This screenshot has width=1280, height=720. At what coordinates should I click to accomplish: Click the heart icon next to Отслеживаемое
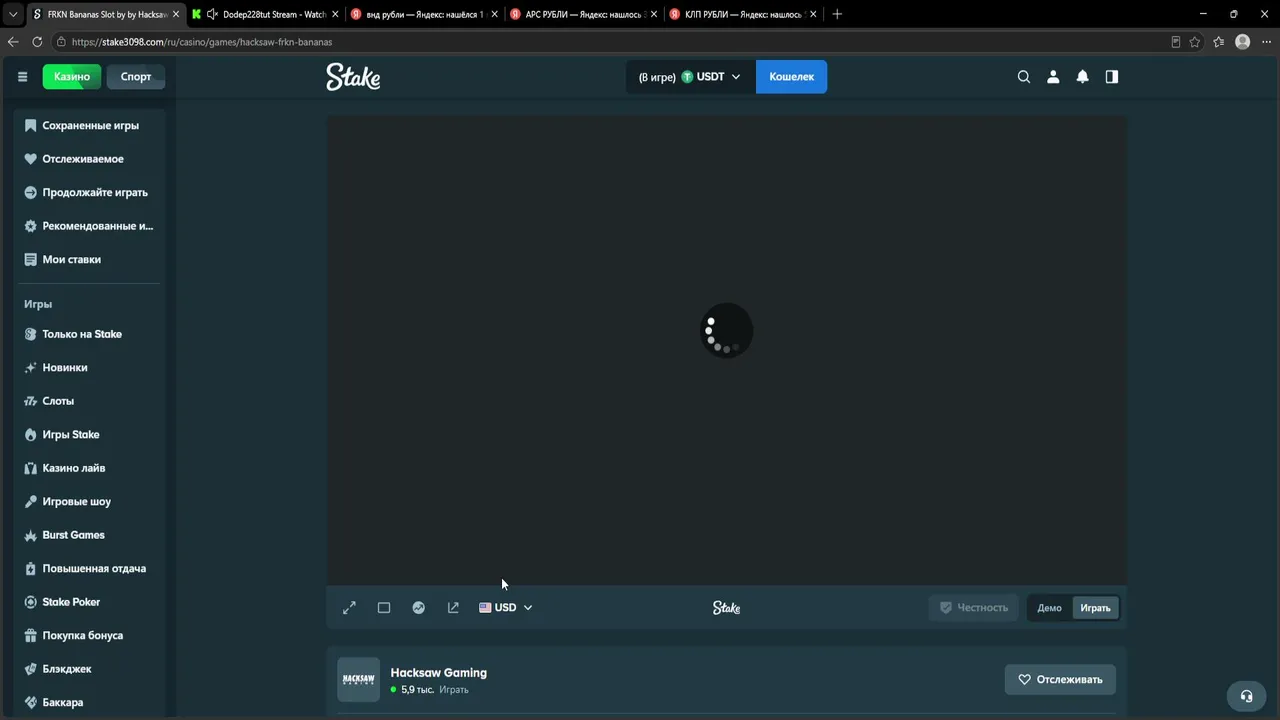30,159
